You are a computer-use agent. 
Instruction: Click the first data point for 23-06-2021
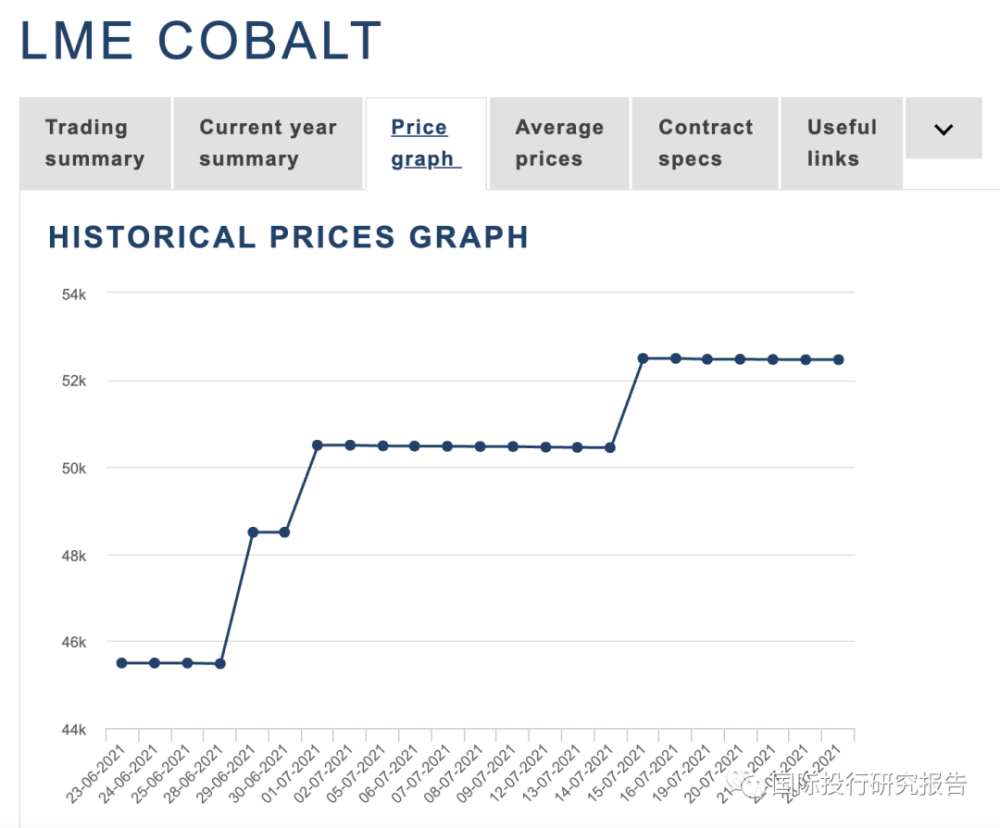point(122,663)
